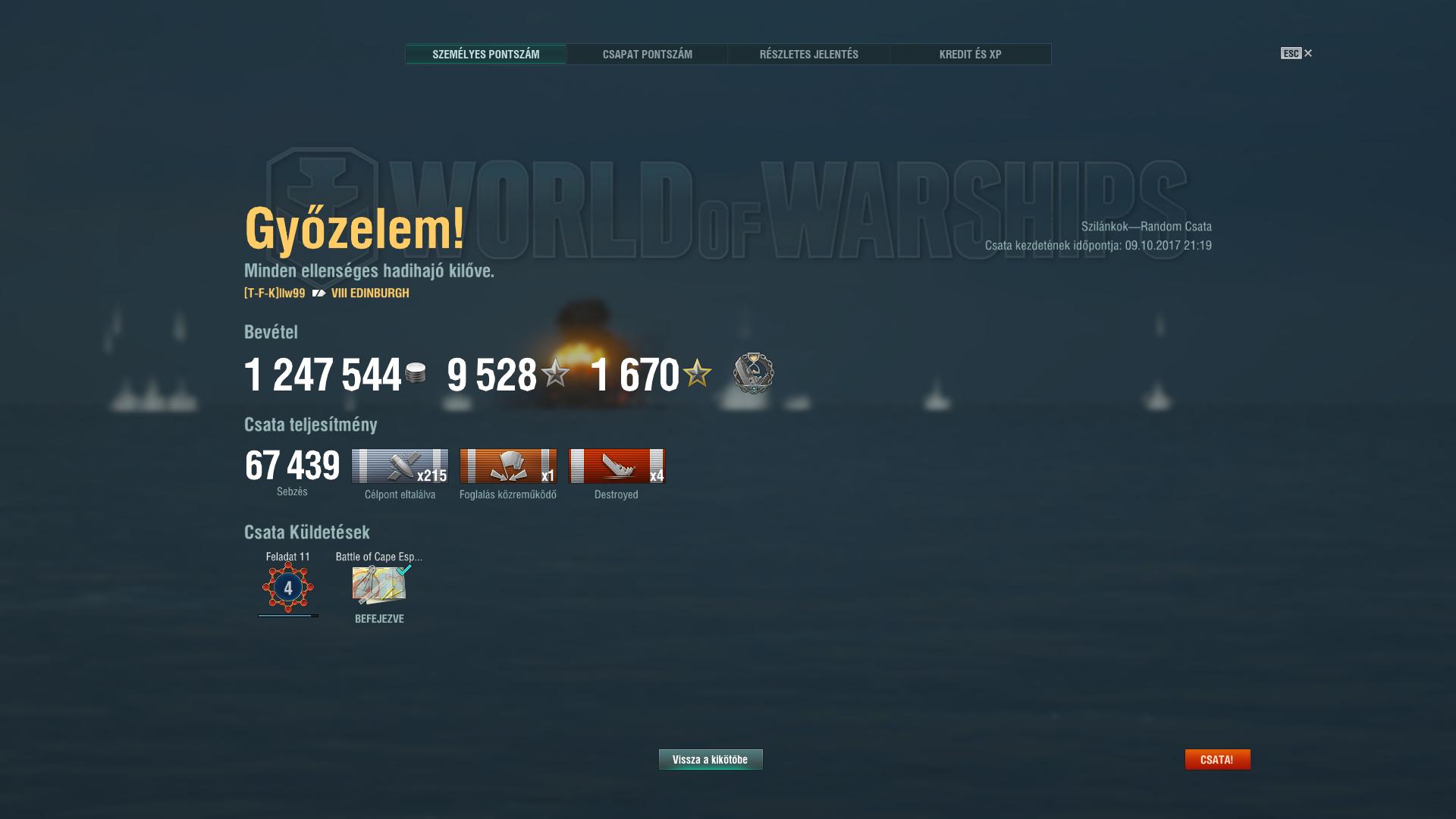Click the ESC key indicator
The height and width of the screenshot is (819, 1456).
click(x=1291, y=53)
